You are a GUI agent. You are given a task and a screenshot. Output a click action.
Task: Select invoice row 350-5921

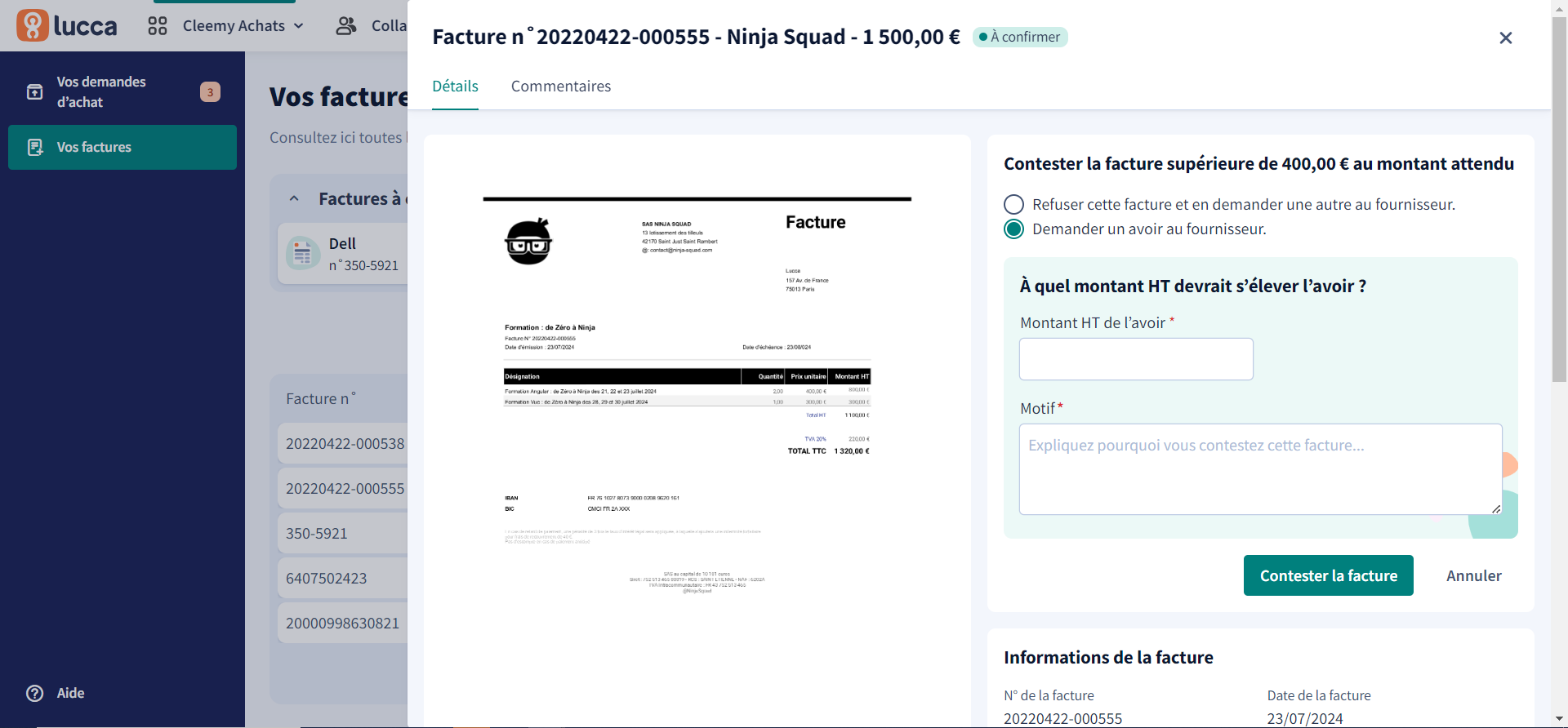(343, 533)
